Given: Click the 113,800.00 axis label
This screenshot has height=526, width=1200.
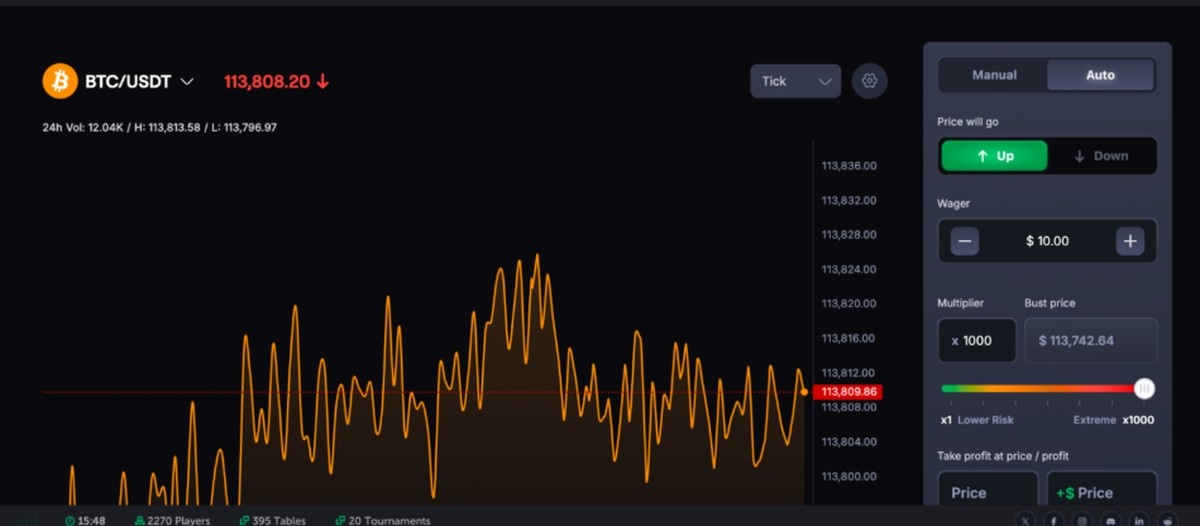Looking at the screenshot, I should coord(849,476).
